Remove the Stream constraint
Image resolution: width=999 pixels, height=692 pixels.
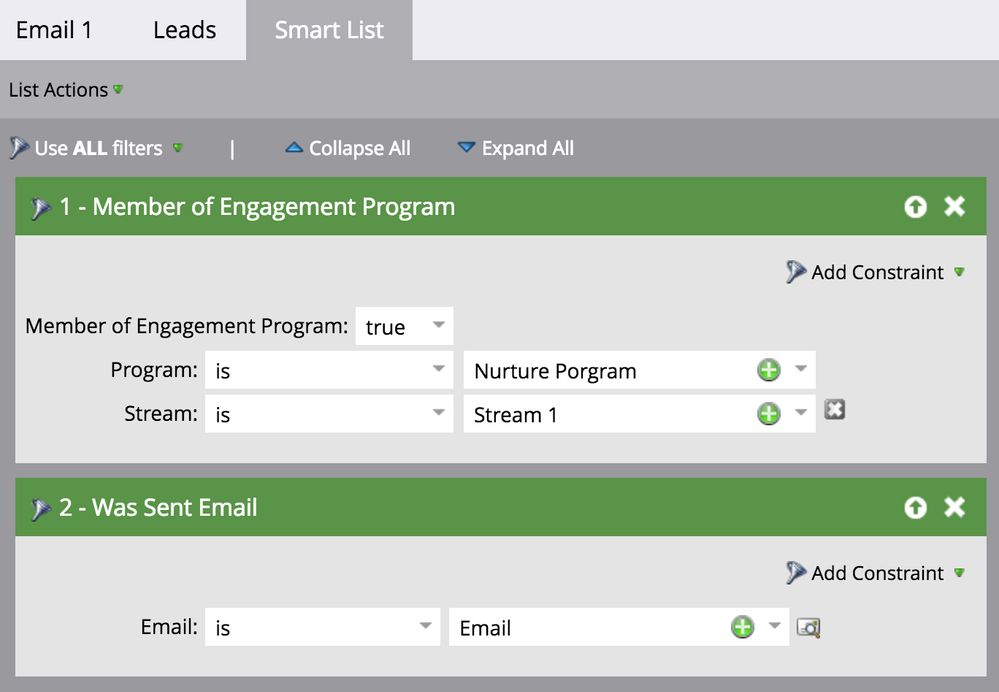click(x=835, y=409)
